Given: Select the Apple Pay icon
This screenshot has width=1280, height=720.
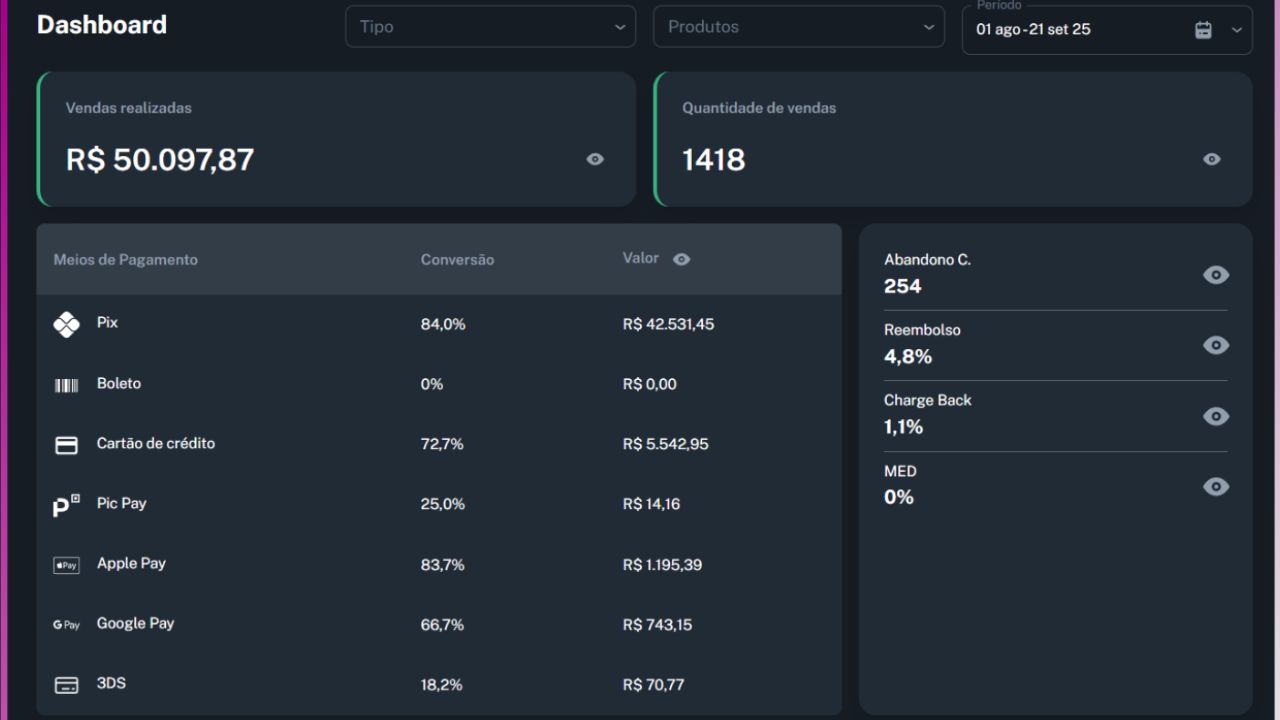Looking at the screenshot, I should (x=66, y=564).
